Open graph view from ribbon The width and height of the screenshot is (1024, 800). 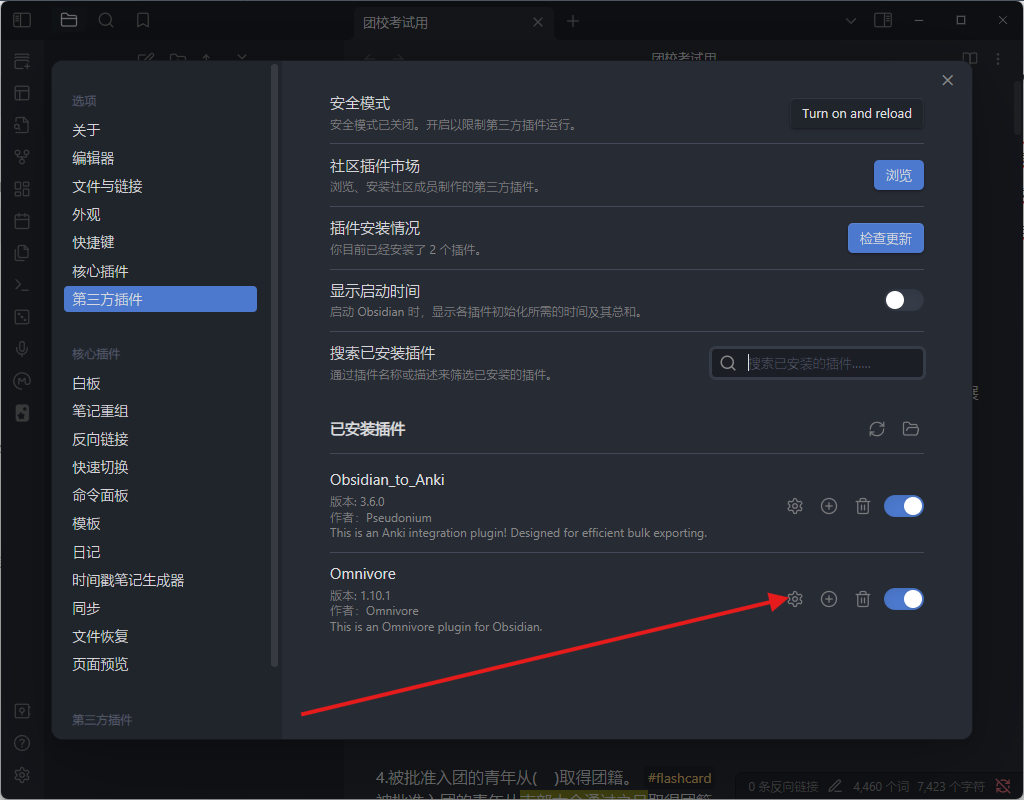click(22, 157)
